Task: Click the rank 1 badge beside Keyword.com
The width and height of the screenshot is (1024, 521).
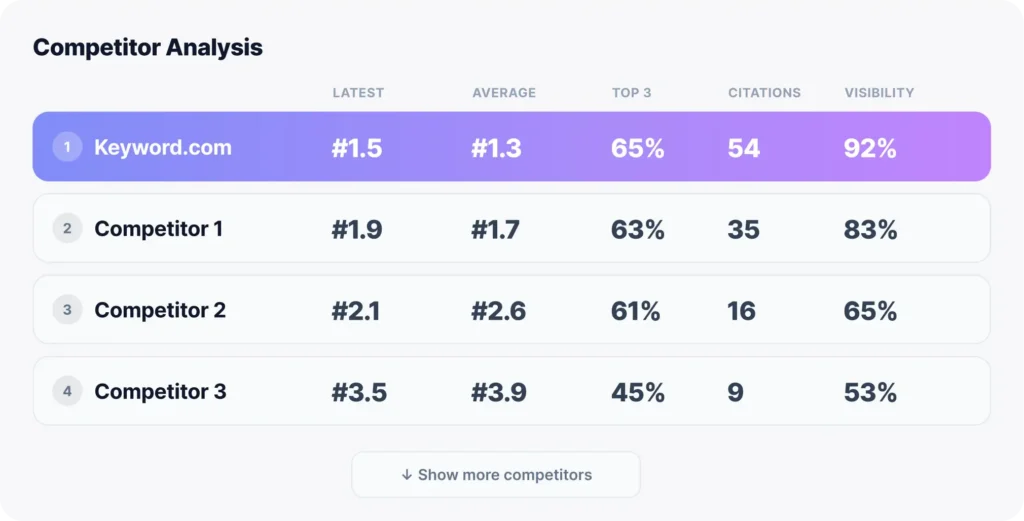Action: (67, 147)
